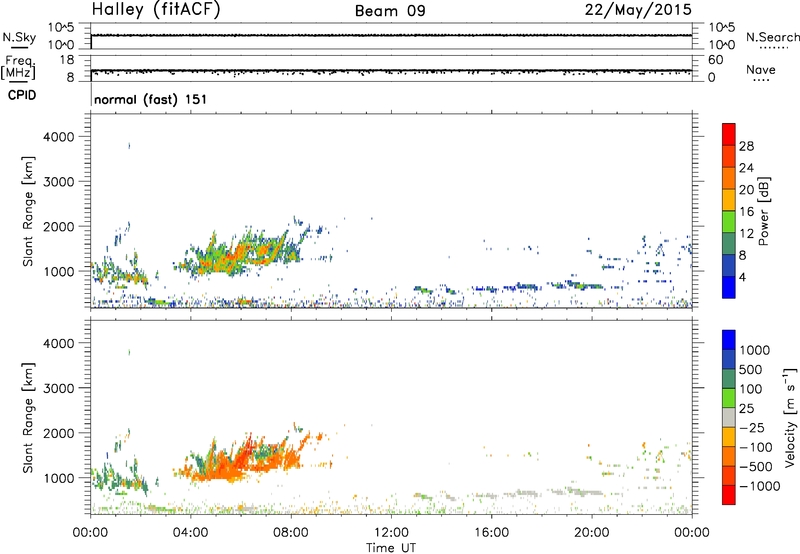Click the plot title "Halley (fitACF)"
This screenshot has height=554, width=800.
[156, 10]
